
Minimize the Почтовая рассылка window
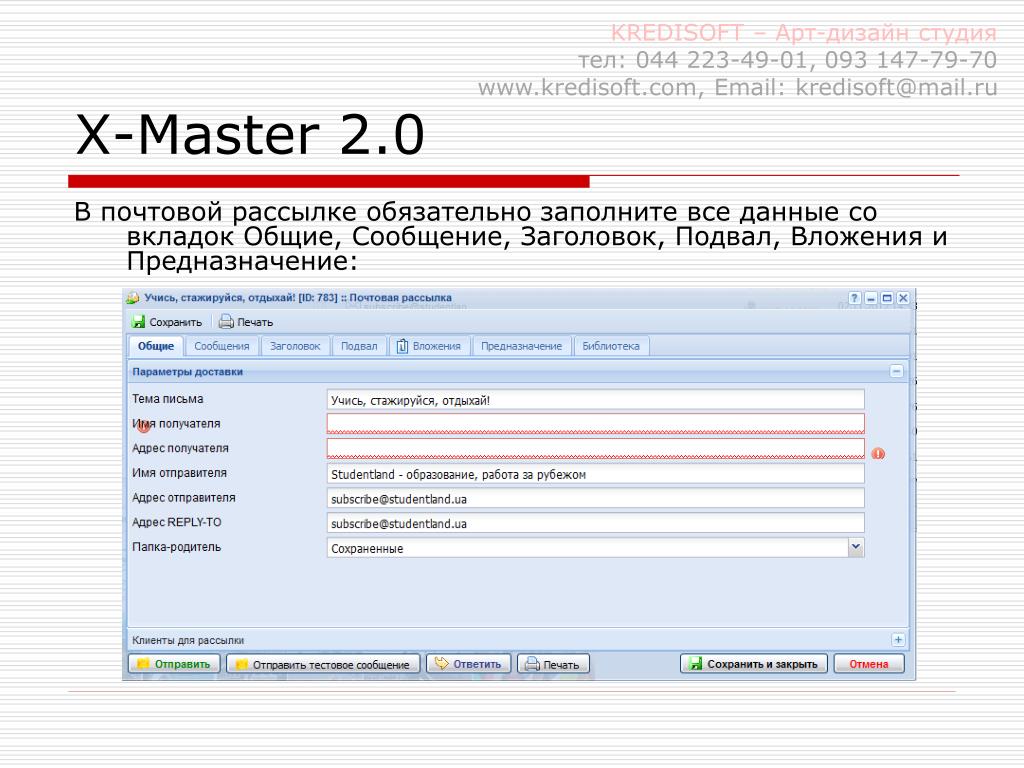[871, 298]
